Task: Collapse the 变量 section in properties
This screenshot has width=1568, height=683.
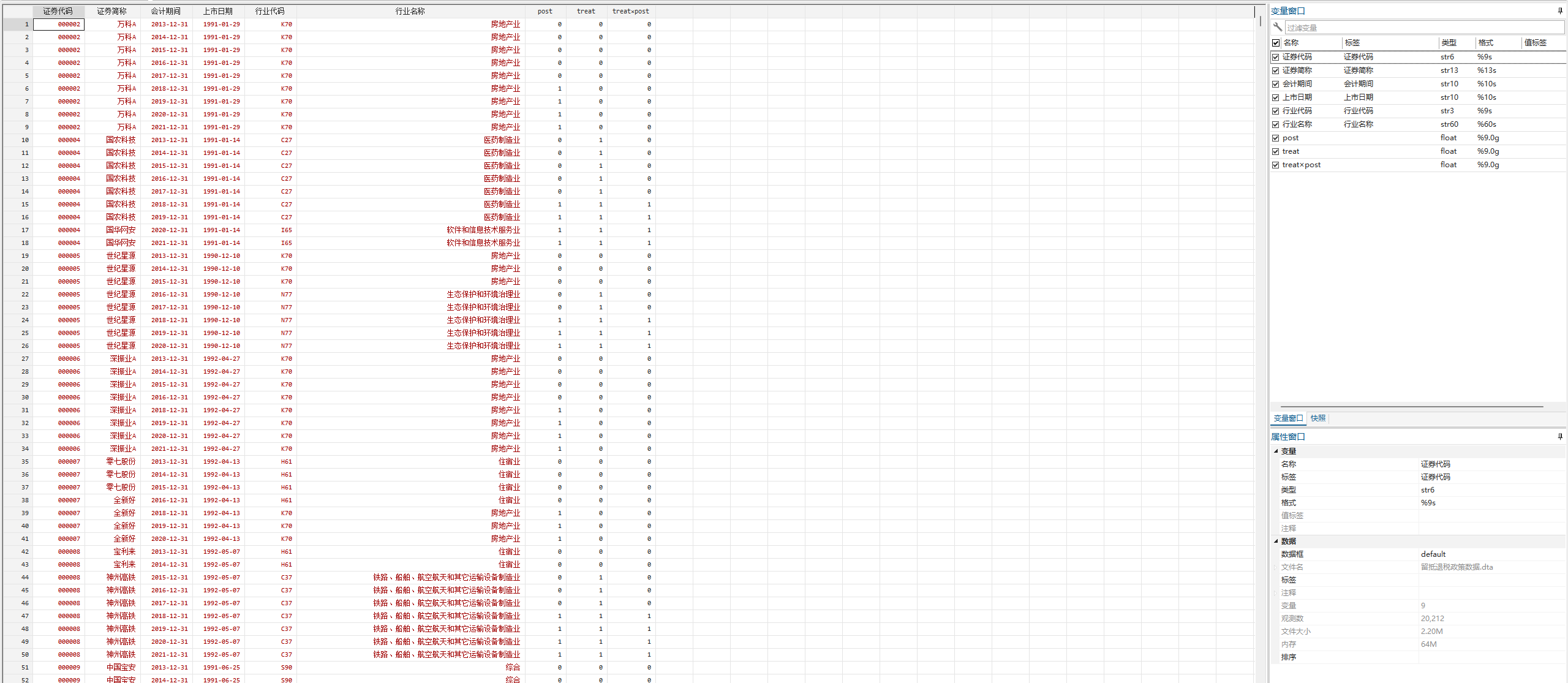Action: point(1276,451)
